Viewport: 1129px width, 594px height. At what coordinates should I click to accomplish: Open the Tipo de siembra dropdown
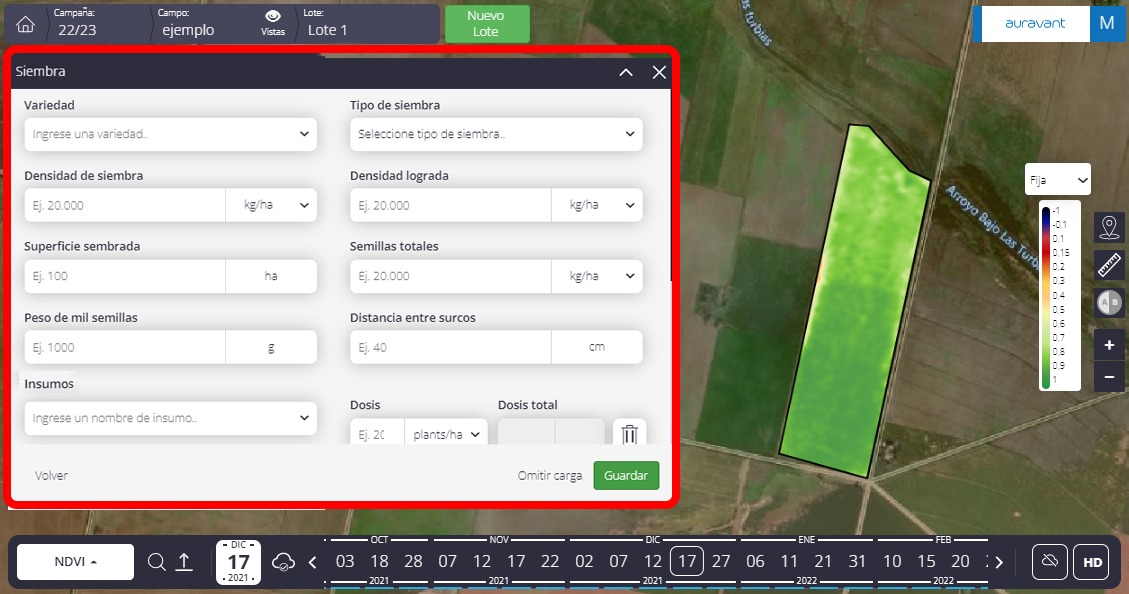[496, 134]
